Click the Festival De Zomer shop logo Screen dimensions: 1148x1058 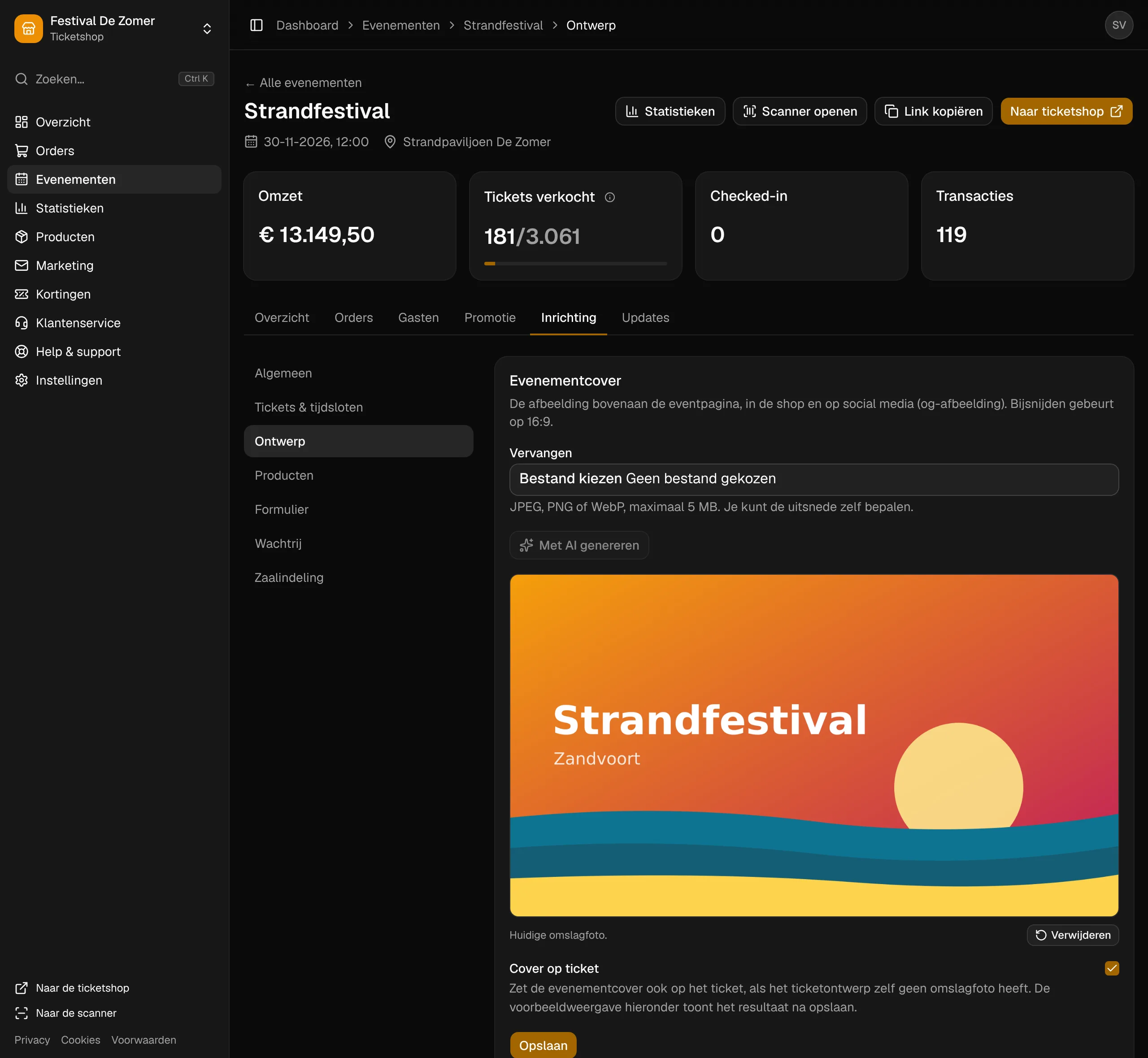pyautogui.click(x=29, y=29)
